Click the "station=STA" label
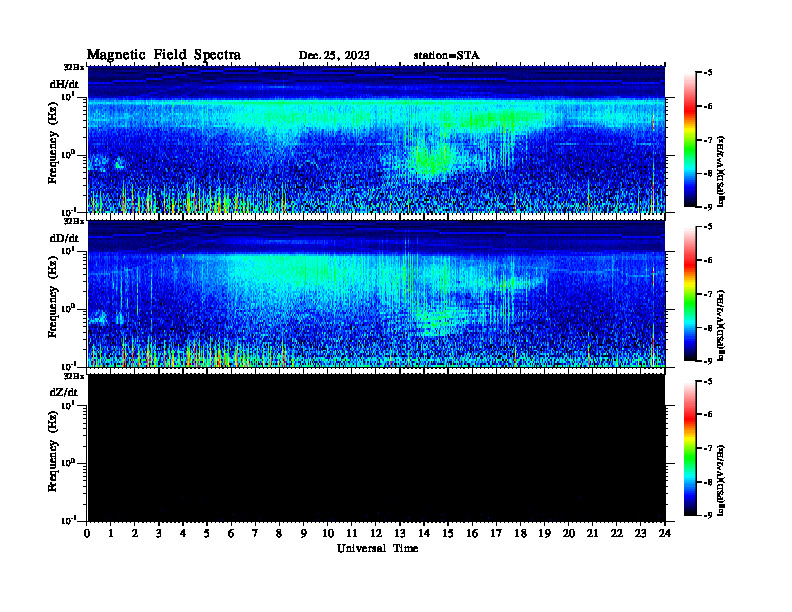The image size is (792, 612). [x=446, y=56]
